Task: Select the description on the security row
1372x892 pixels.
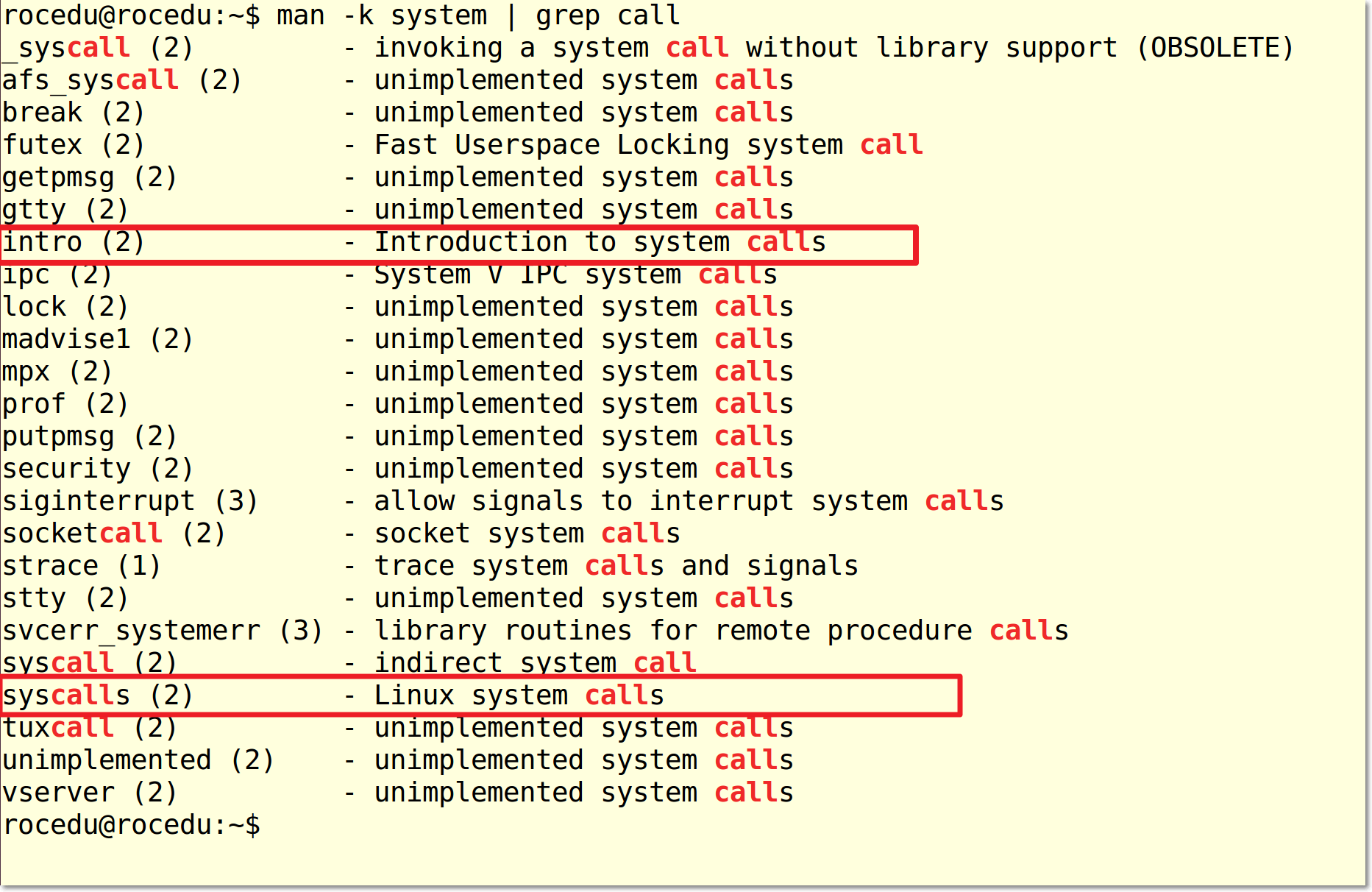Action: [584, 469]
